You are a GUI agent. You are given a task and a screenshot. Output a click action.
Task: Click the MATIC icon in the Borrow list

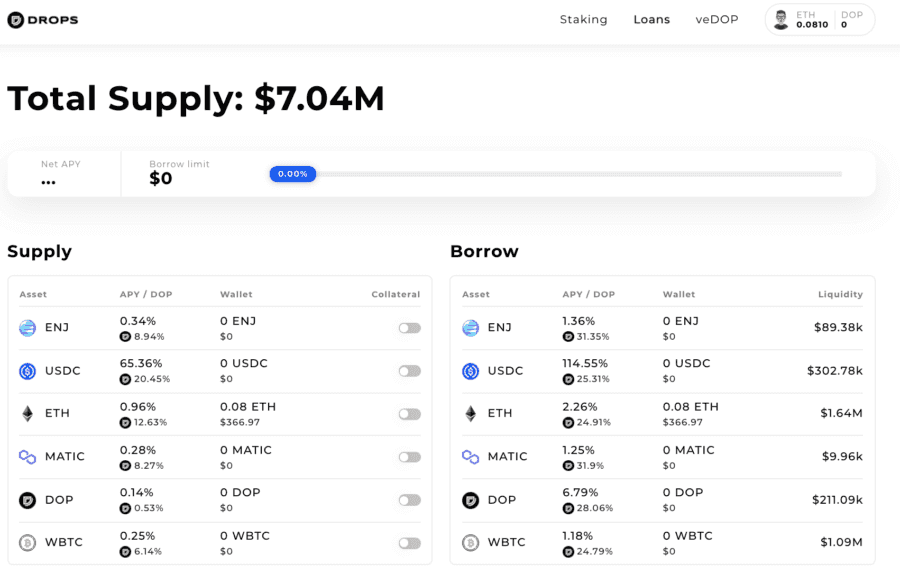pyautogui.click(x=470, y=456)
